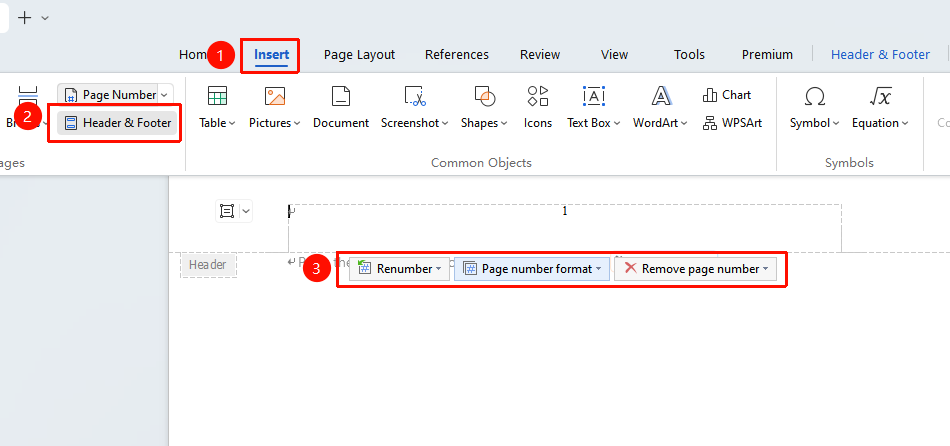Click the page number 1 in header
The height and width of the screenshot is (446, 950).
point(565,211)
